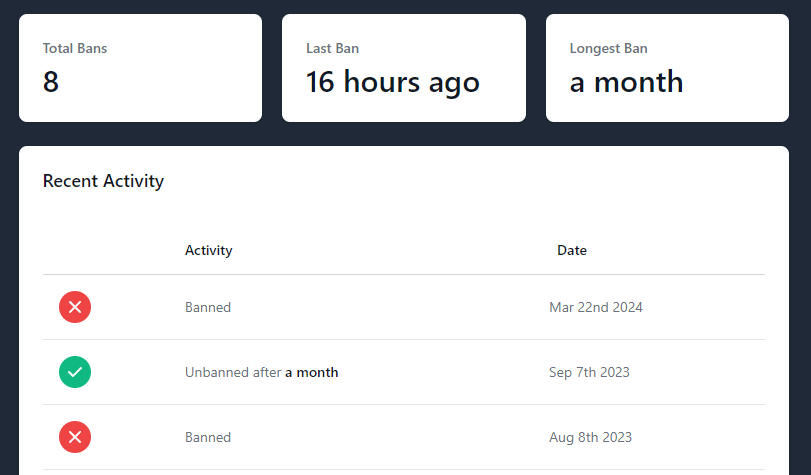The height and width of the screenshot is (475, 811).
Task: Click the Date column header
Action: click(x=572, y=250)
